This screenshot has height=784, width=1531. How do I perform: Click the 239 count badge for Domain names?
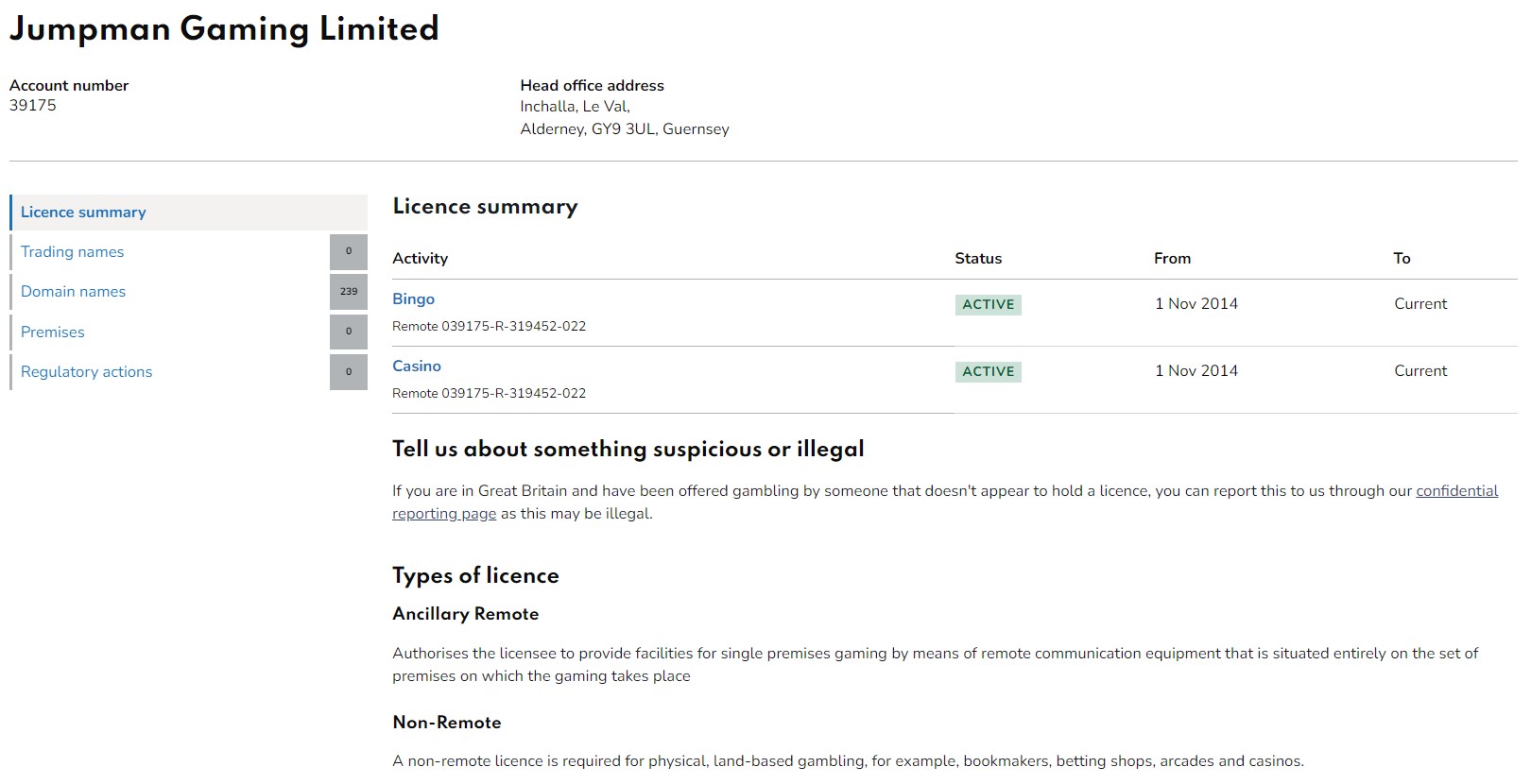(x=349, y=292)
